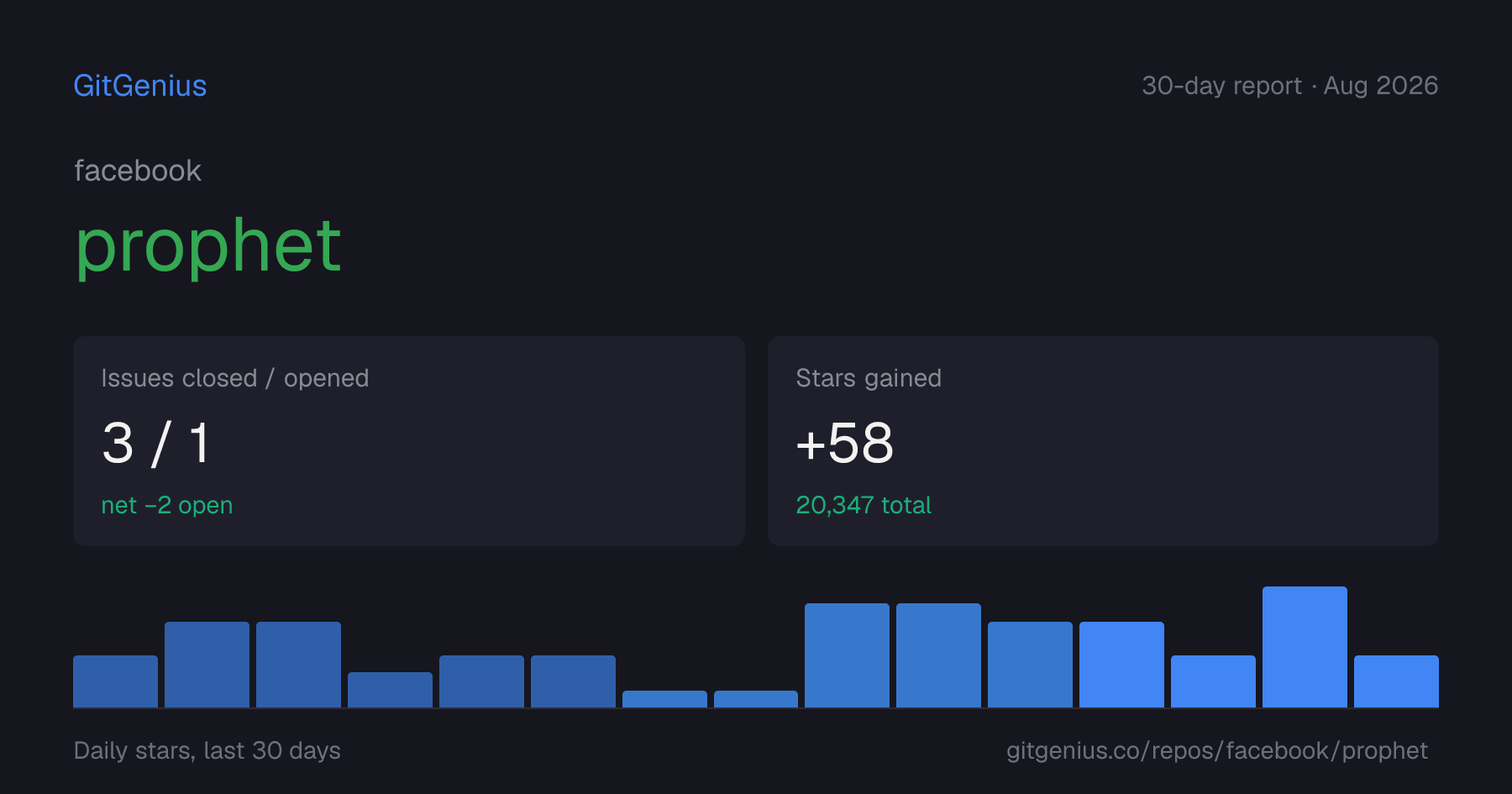Click the "Daily stars, last 30 days" caption
The height and width of the screenshot is (794, 1512).
(207, 750)
